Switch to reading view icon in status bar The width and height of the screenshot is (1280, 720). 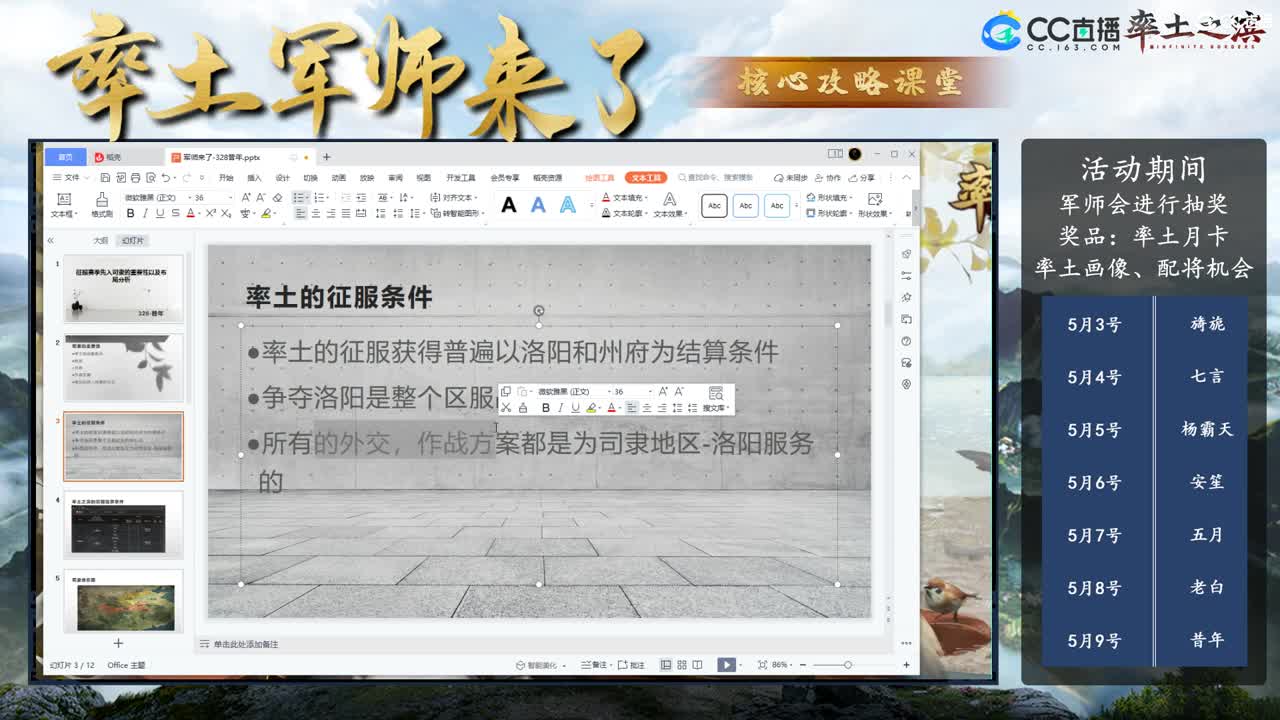click(697, 665)
